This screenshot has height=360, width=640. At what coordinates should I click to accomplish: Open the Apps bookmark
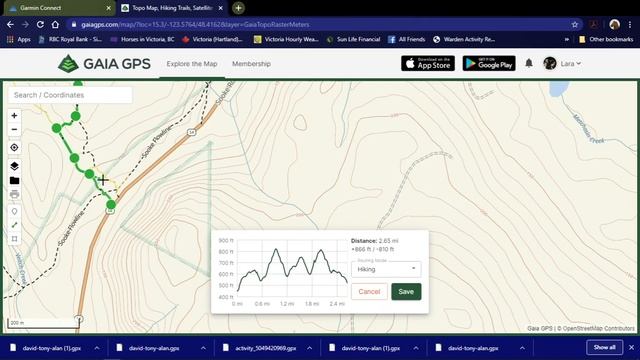(x=19, y=40)
